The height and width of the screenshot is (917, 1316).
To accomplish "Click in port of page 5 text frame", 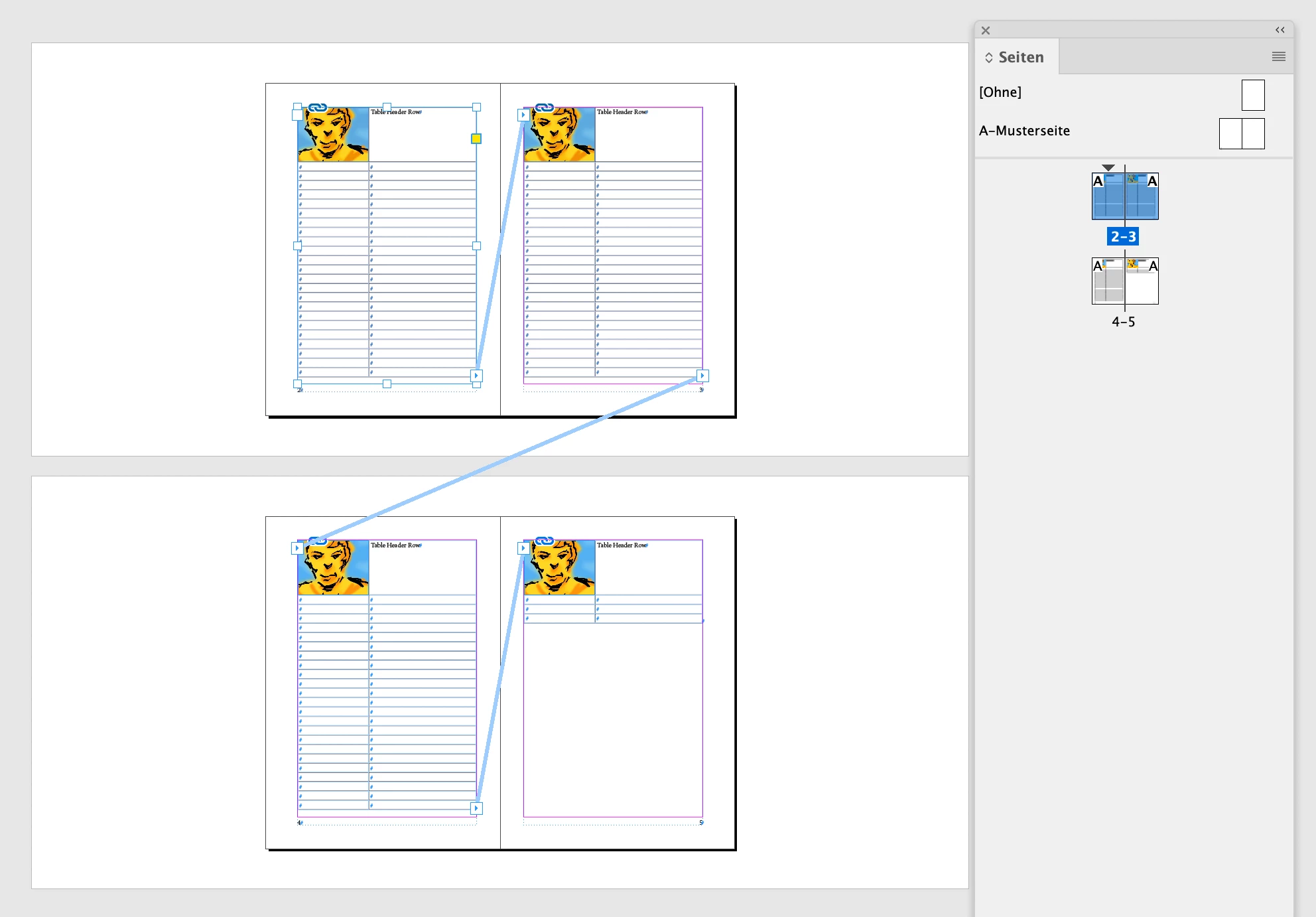I will point(523,548).
